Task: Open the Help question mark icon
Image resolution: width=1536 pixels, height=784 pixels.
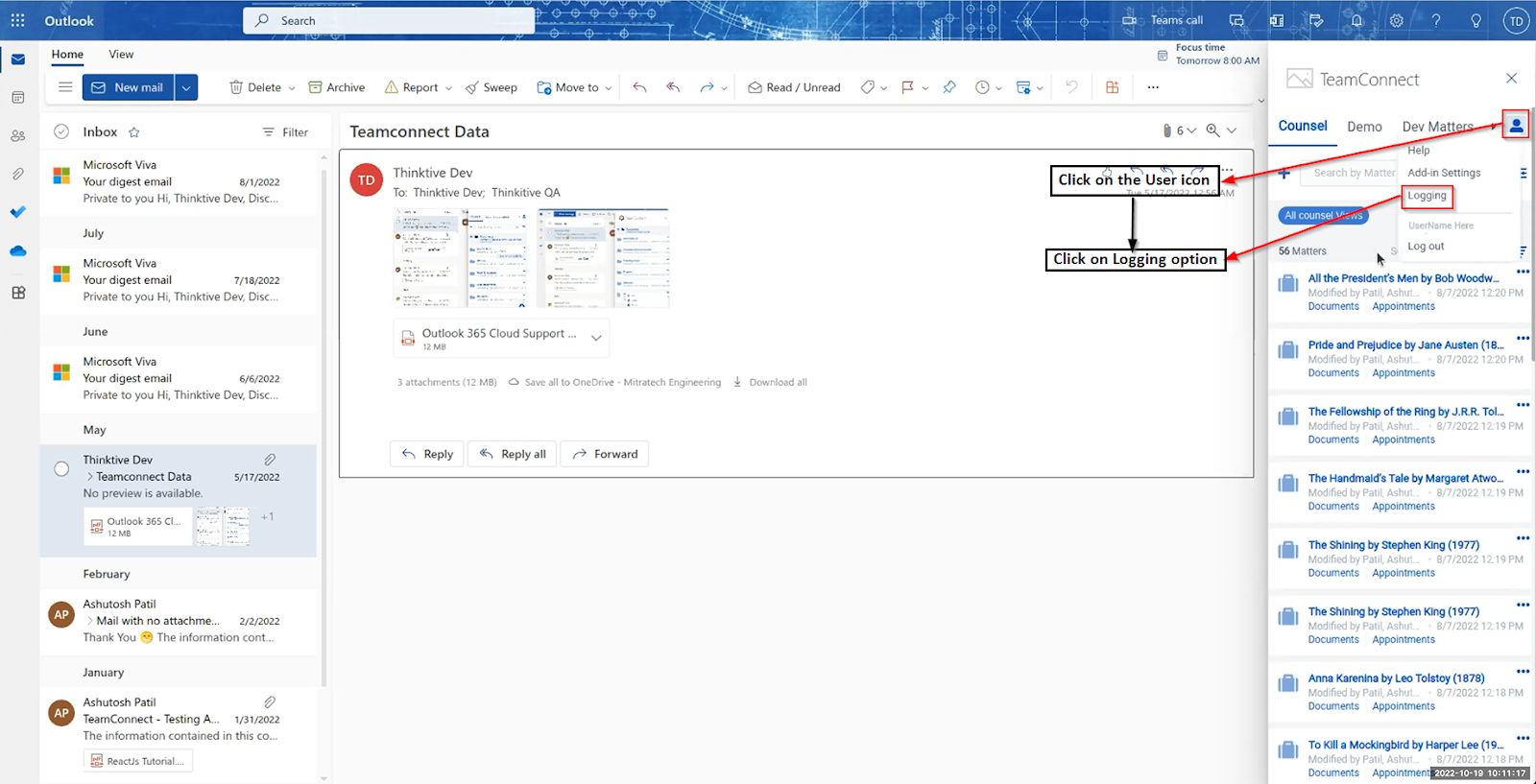Action: [x=1436, y=20]
